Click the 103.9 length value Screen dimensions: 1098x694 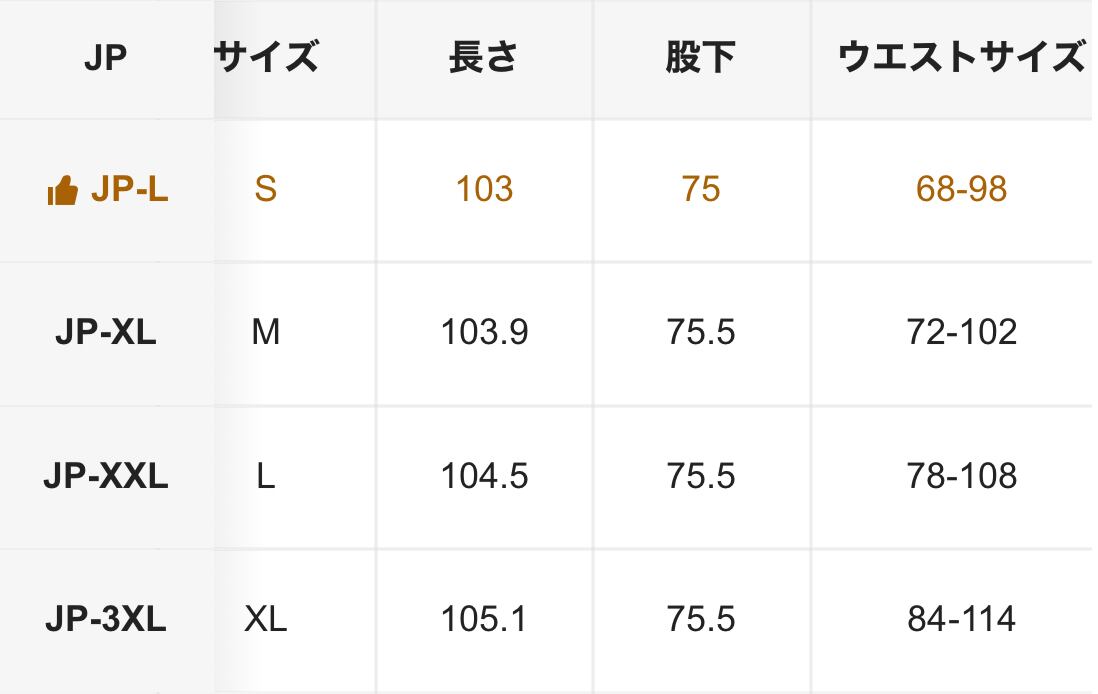(x=484, y=332)
